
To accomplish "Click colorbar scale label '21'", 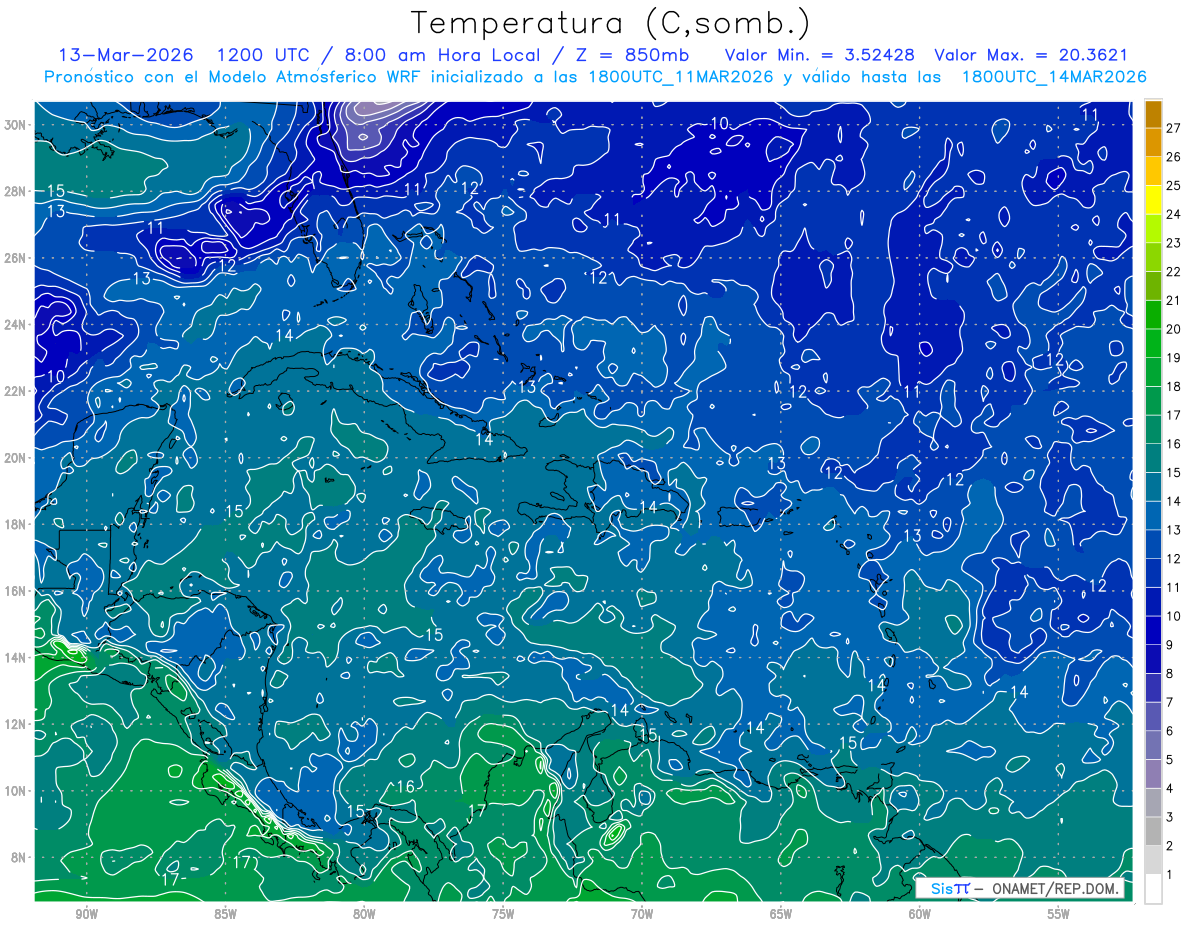I will click(x=1174, y=300).
